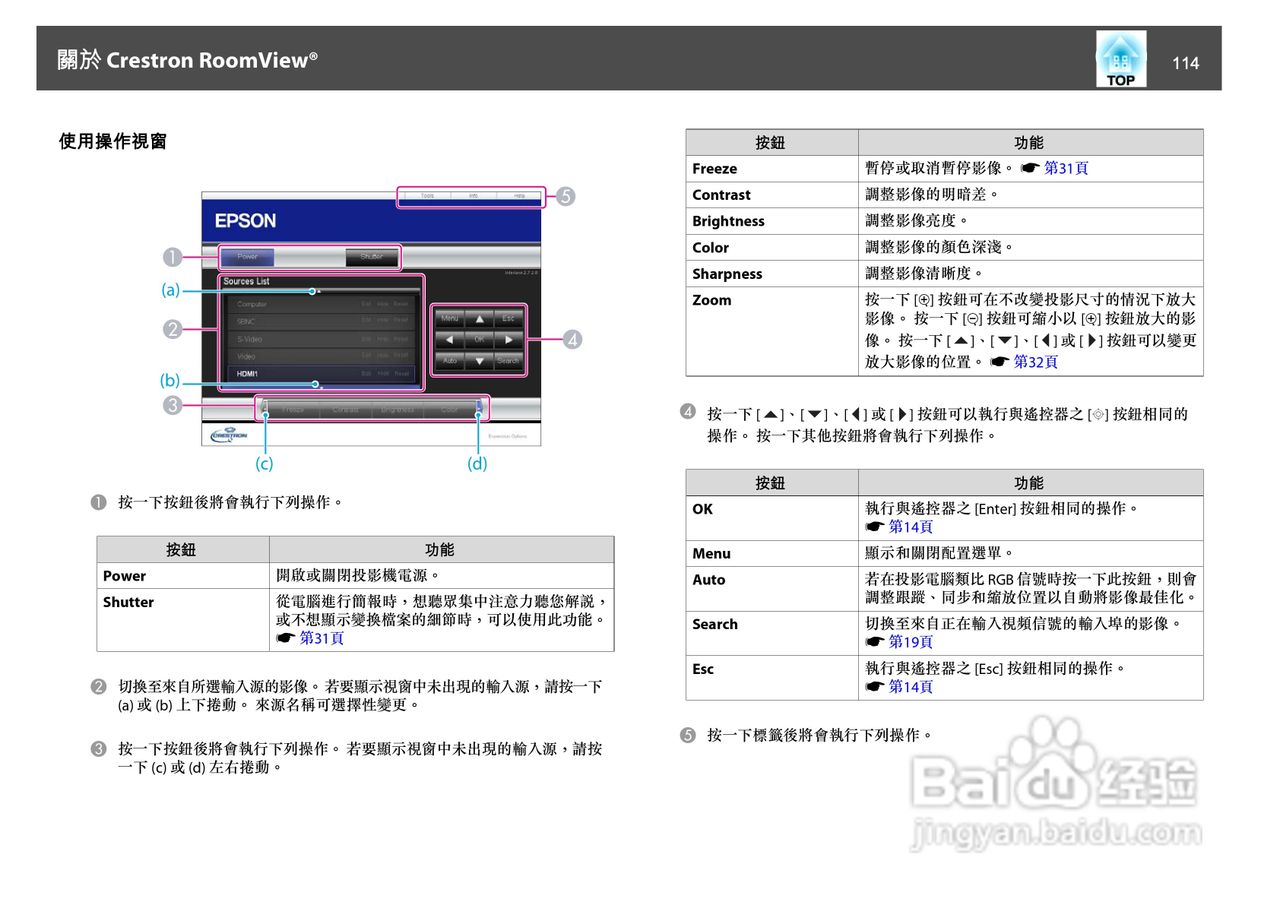Click the left arrow on the navigation pad
The image size is (1280, 905).
click(x=450, y=339)
